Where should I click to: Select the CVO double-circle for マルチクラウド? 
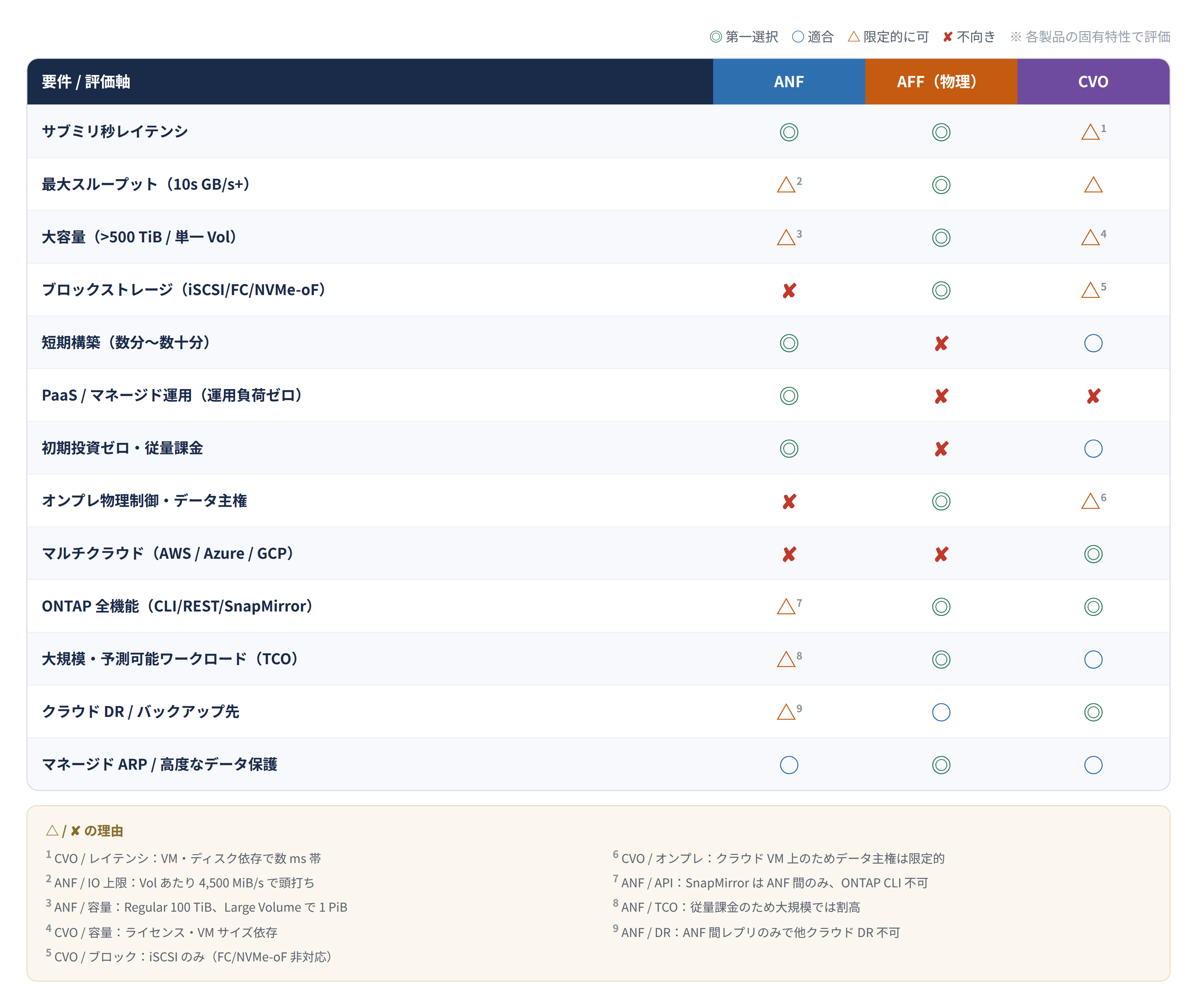click(1093, 554)
